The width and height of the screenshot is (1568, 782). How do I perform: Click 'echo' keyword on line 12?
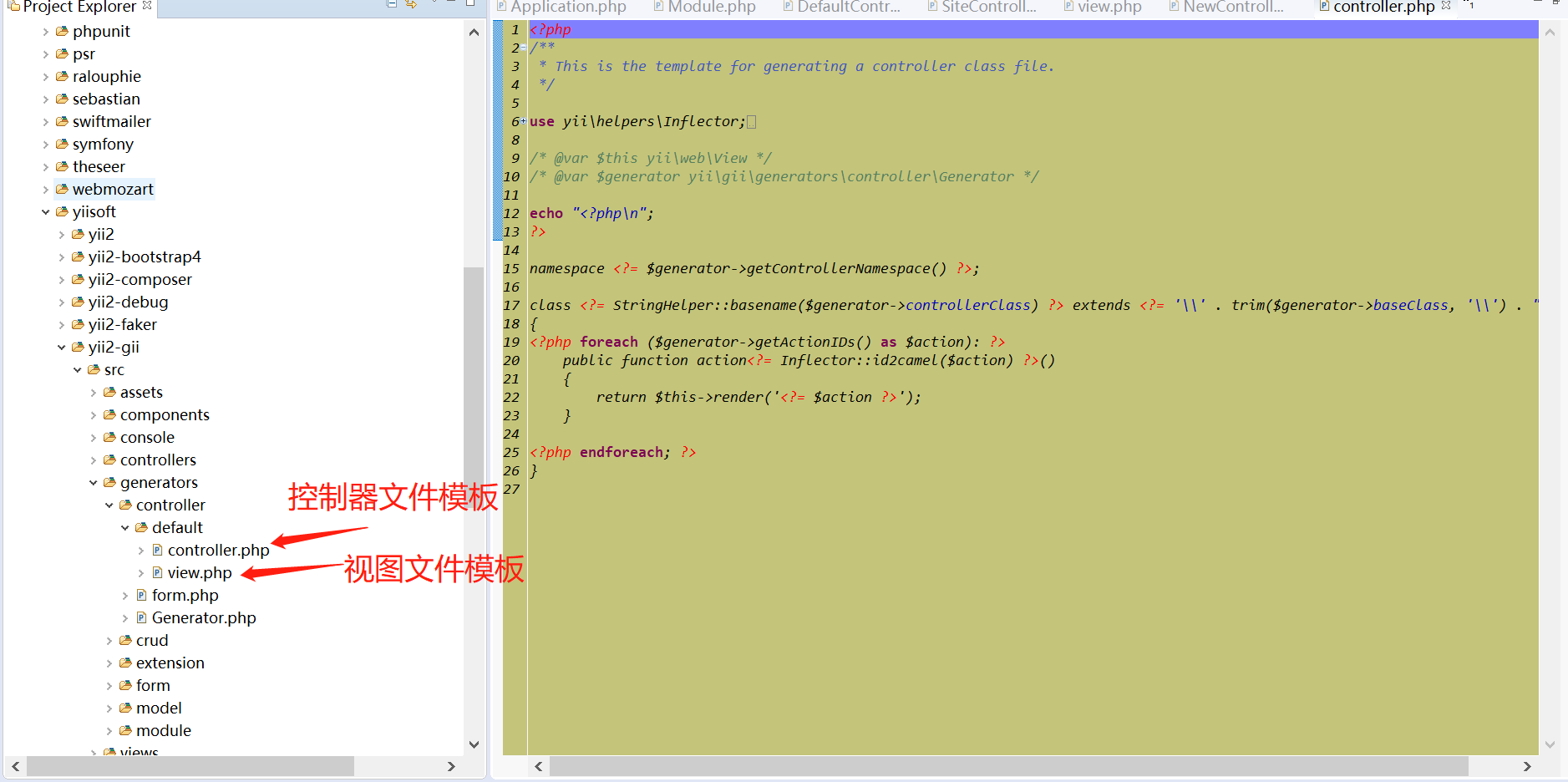pos(546,214)
